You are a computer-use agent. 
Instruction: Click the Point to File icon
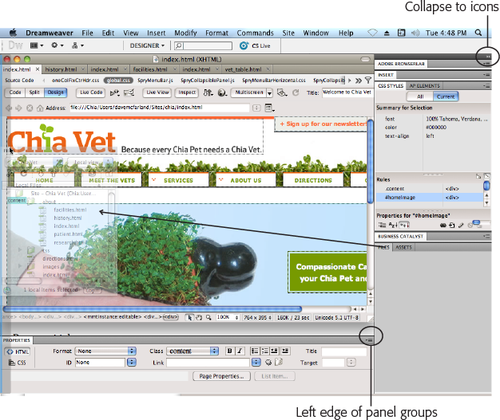268,362
